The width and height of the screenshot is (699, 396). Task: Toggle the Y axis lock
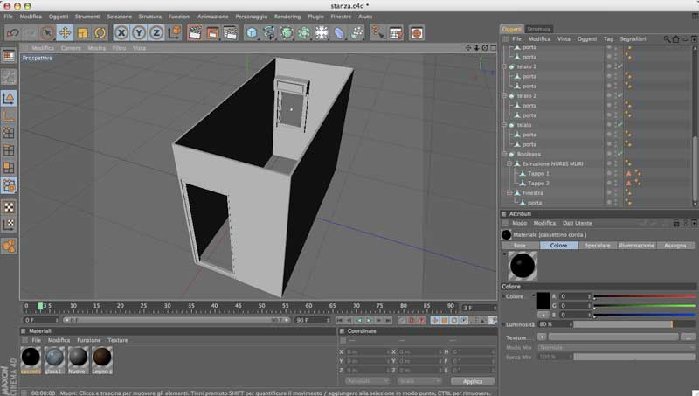point(139,33)
